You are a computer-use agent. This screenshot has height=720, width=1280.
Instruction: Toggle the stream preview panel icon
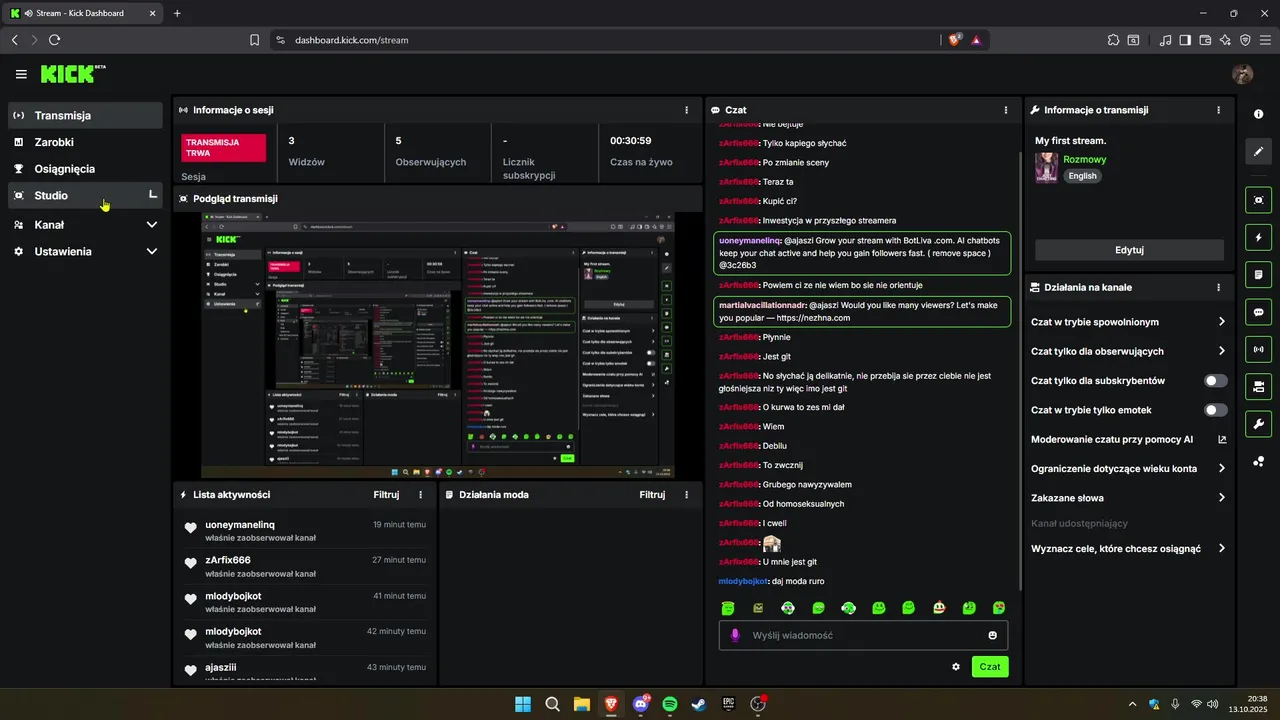click(1258, 200)
